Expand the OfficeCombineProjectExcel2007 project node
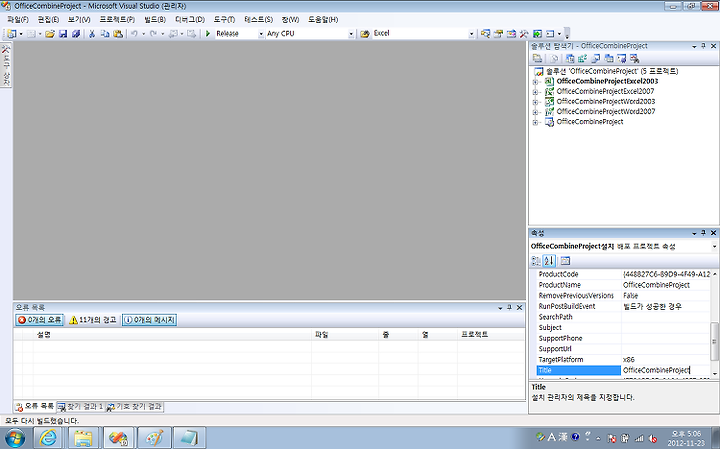720x449 pixels. coord(535,92)
